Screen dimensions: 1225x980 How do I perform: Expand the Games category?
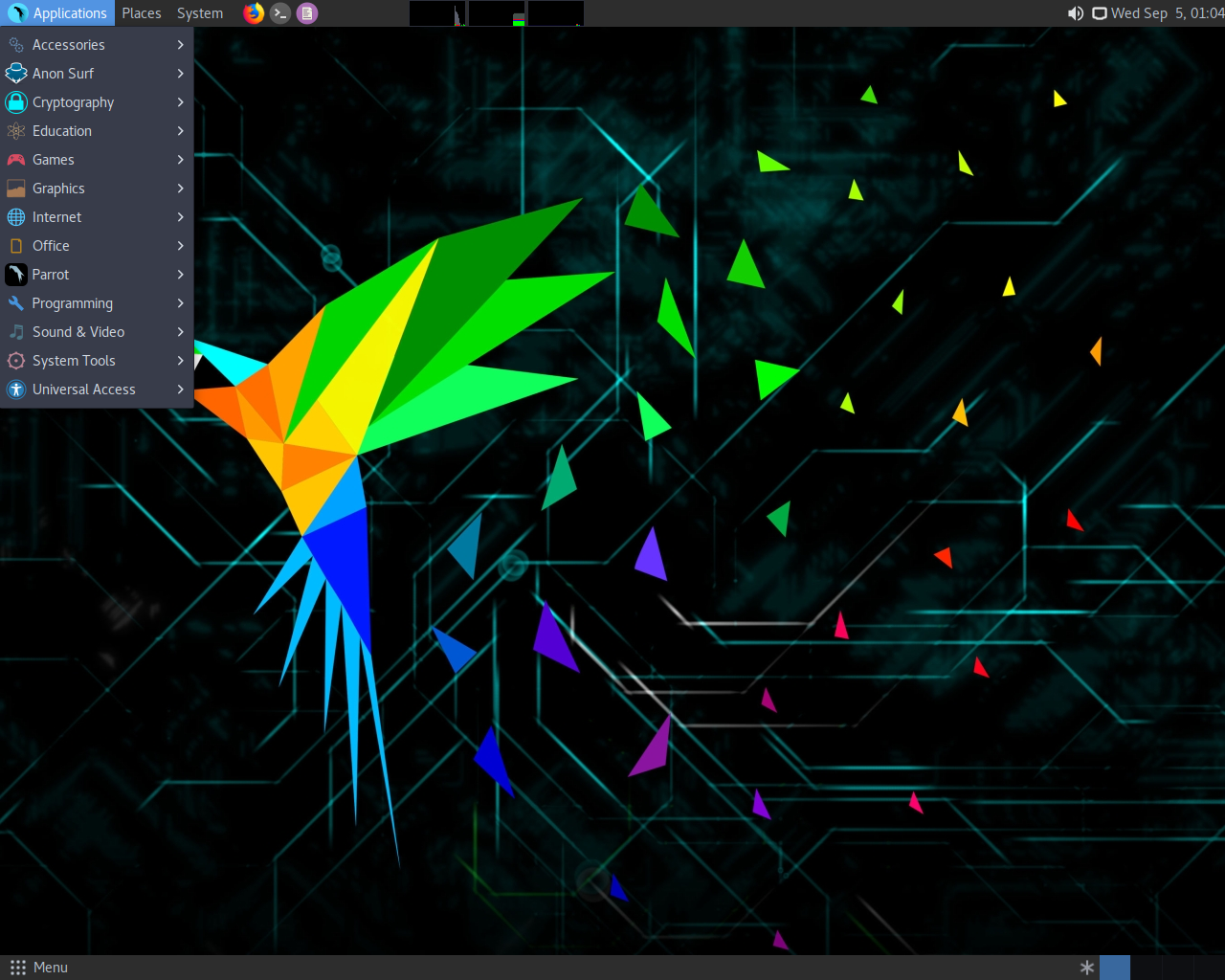tap(97, 160)
